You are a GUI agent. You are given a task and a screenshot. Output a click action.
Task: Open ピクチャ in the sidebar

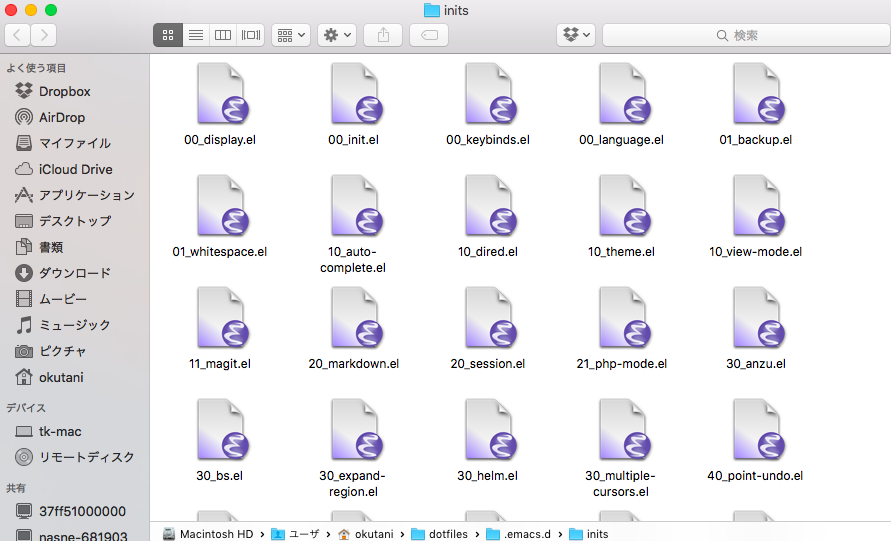coord(75,351)
